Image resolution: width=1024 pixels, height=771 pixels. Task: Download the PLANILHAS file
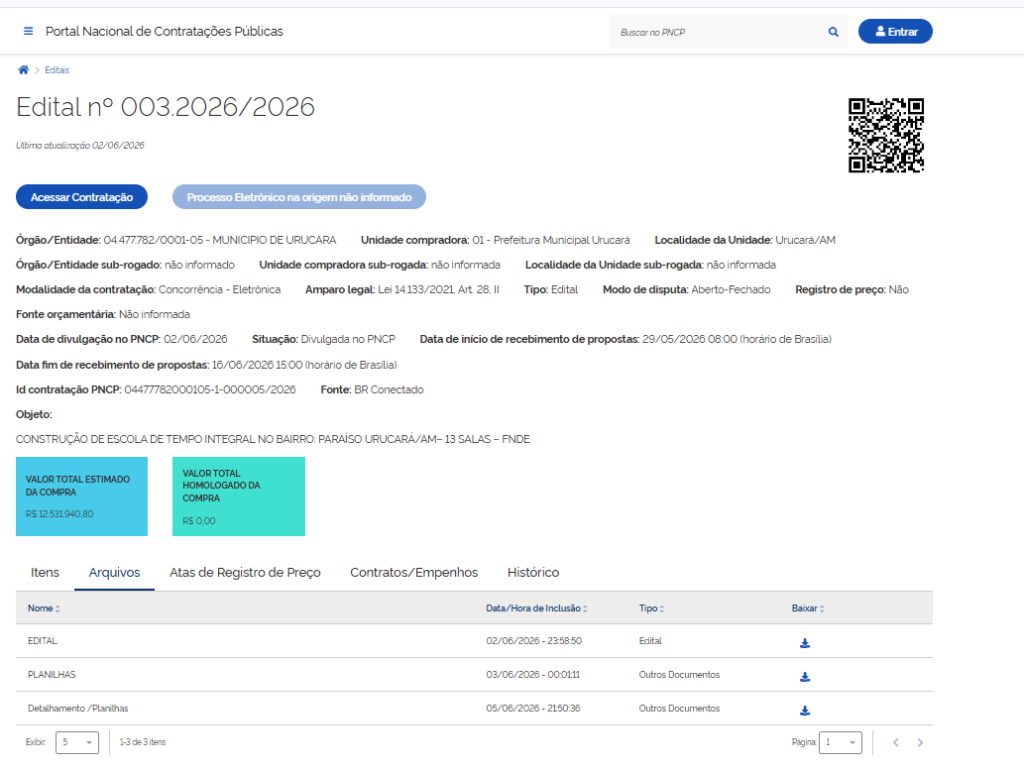point(805,677)
